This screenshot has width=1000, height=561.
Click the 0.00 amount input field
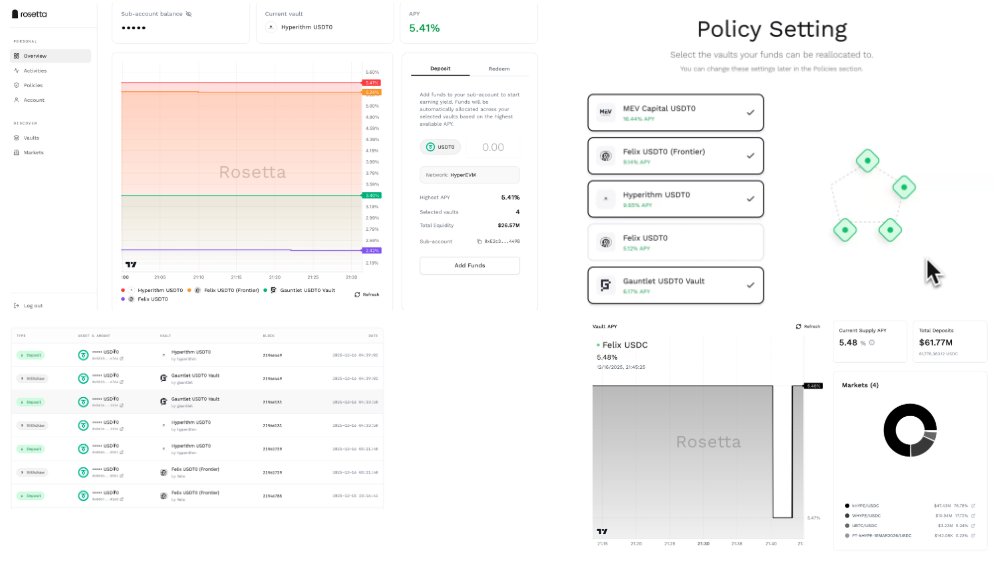tap(492, 147)
